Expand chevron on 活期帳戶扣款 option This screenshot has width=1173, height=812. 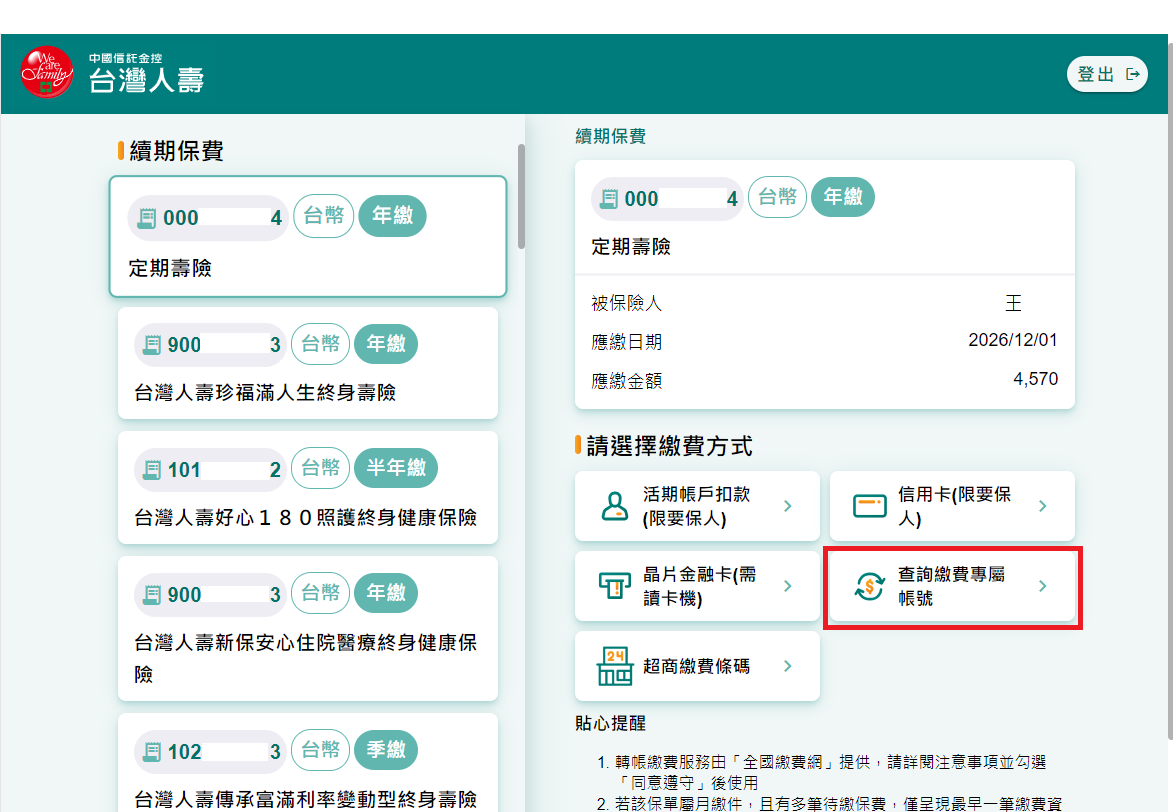pos(788,506)
